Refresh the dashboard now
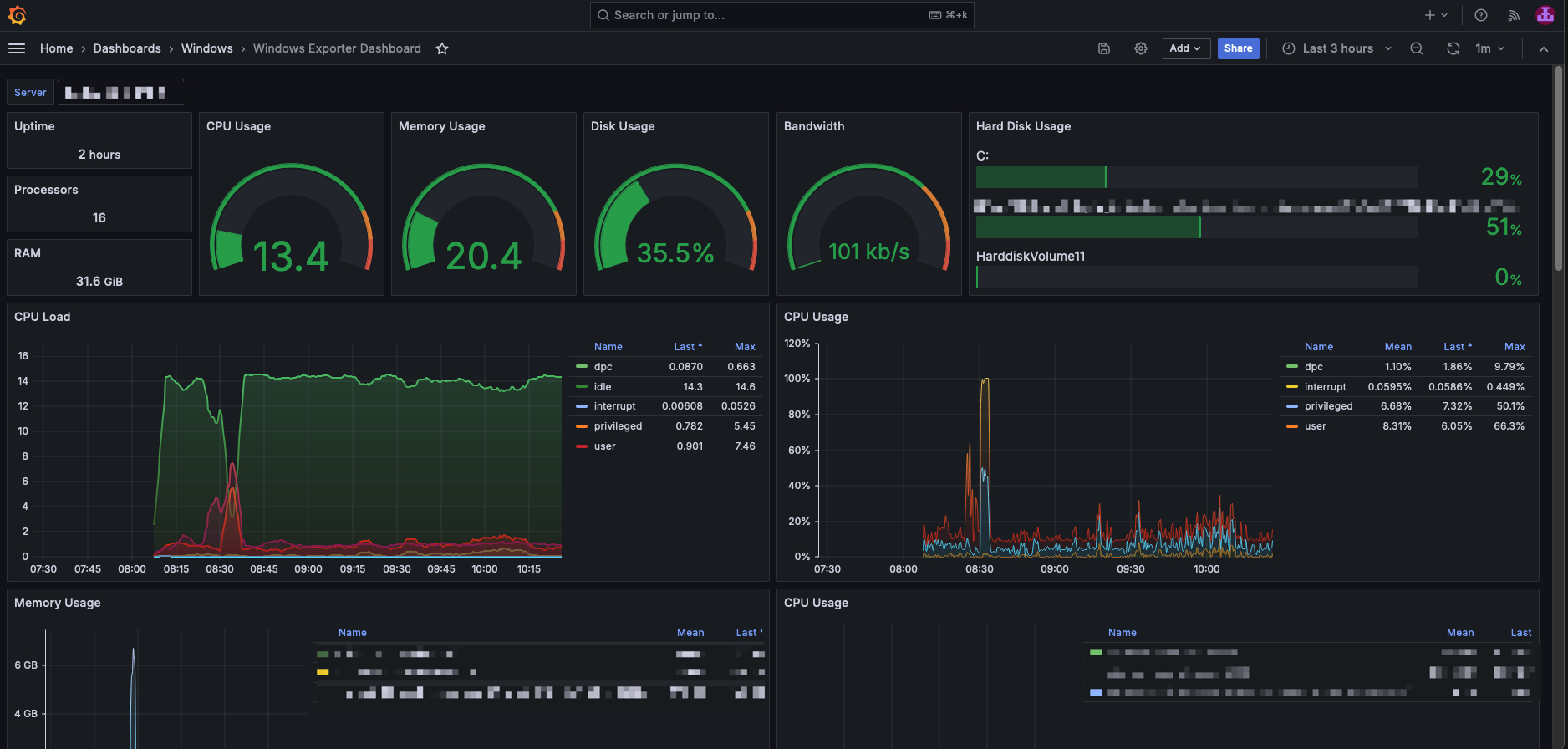The height and width of the screenshot is (749, 1568). pyautogui.click(x=1453, y=48)
